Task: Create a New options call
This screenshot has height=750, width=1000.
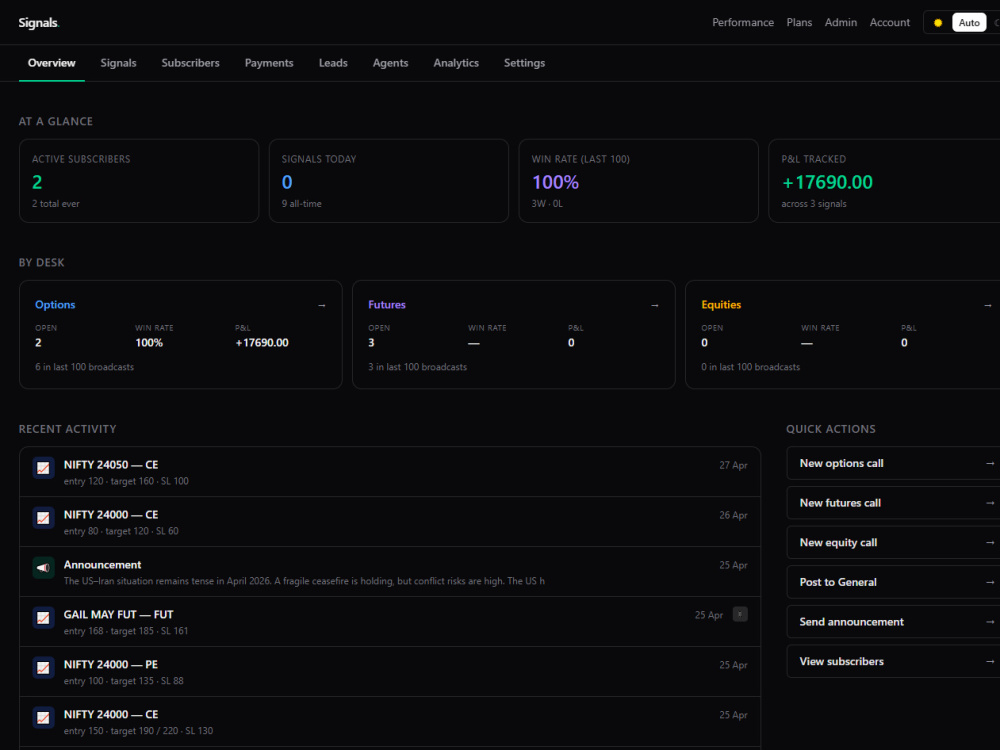Action: point(893,464)
